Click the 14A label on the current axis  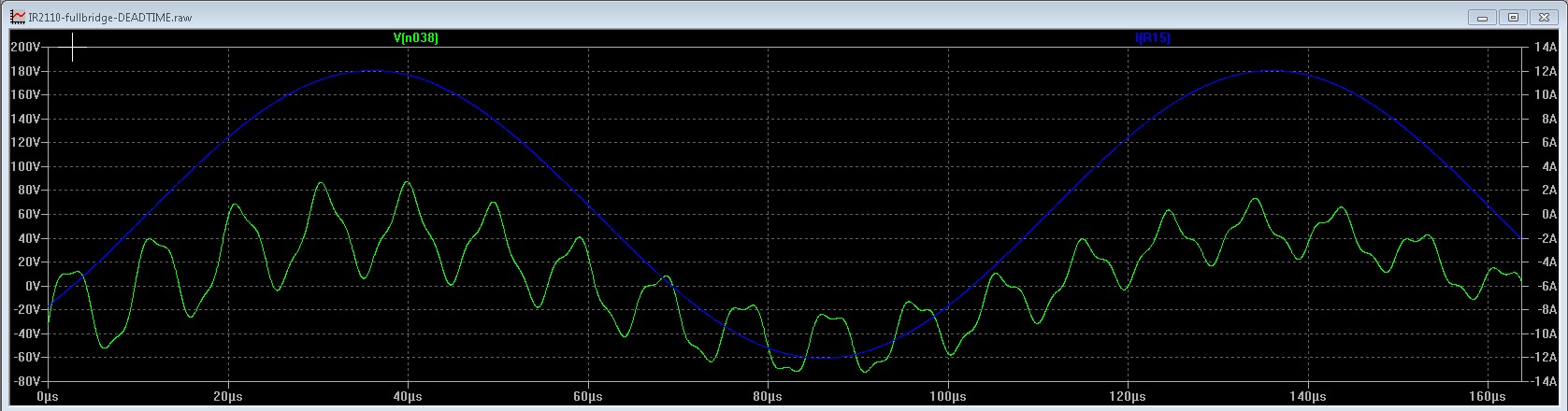[1545, 47]
